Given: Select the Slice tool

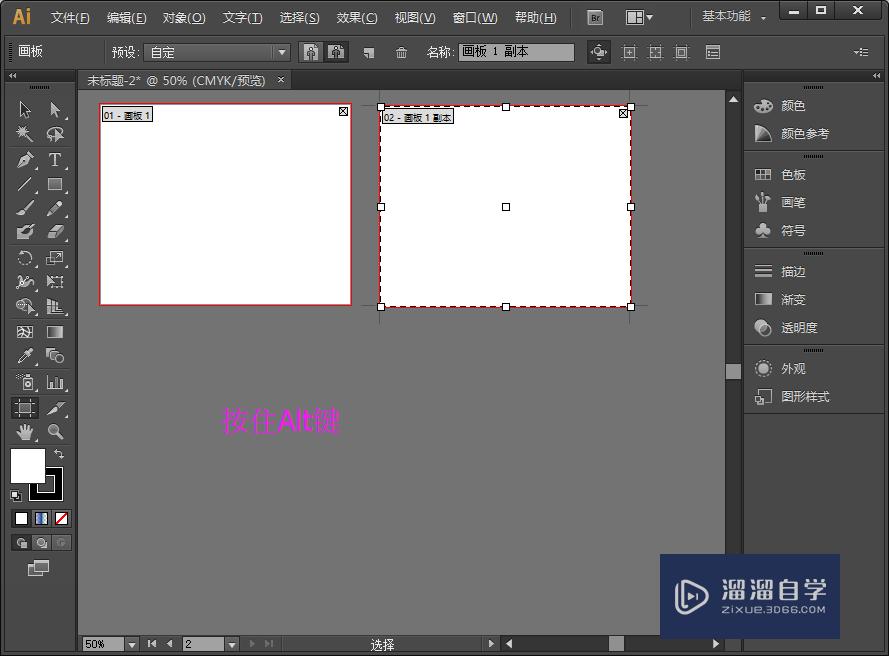Looking at the screenshot, I should [x=55, y=408].
